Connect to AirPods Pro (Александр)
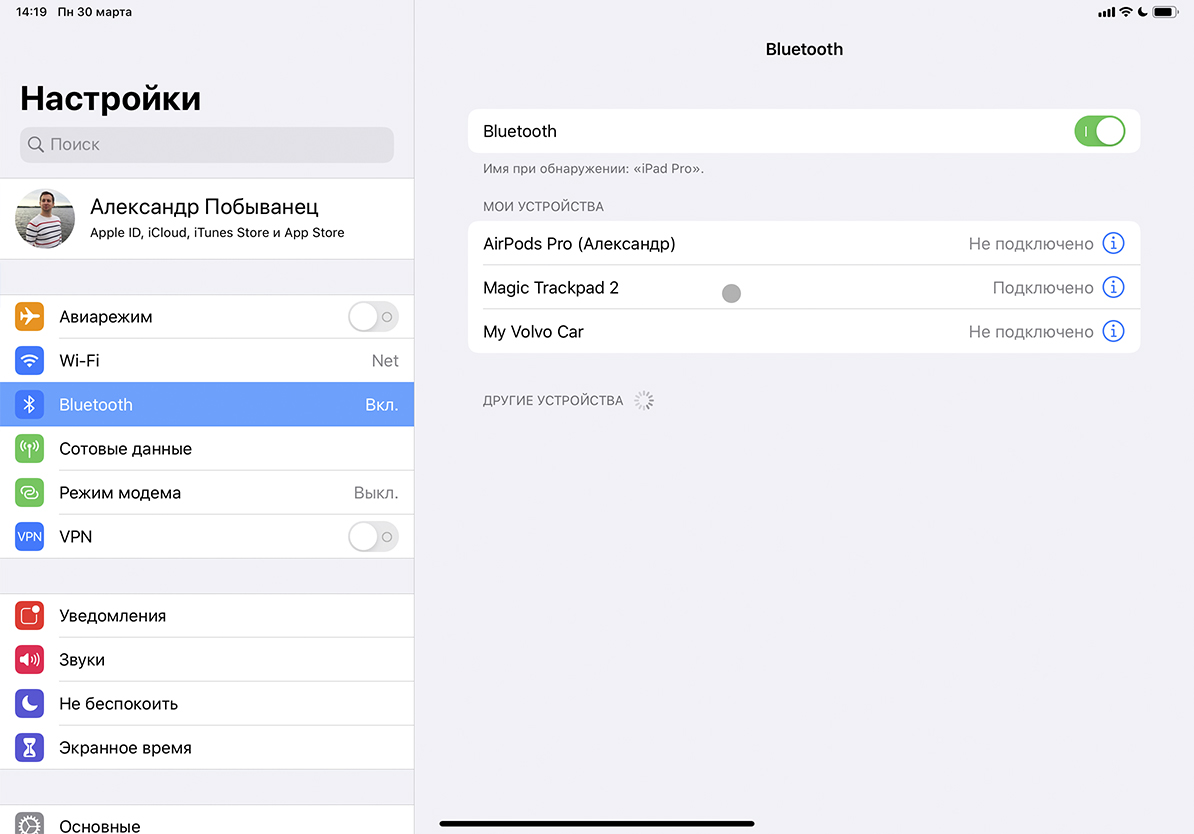Viewport: 1194px width, 834px height. pyautogui.click(x=804, y=243)
